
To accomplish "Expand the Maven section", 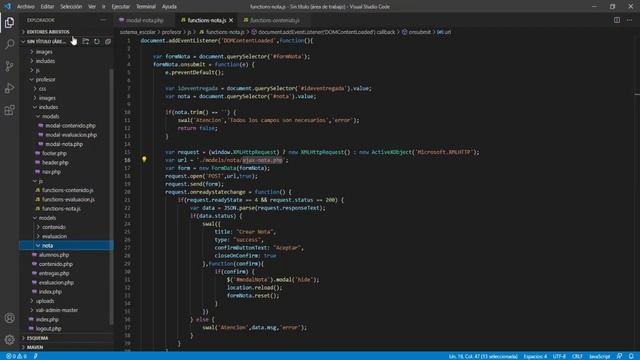I will pos(35,347).
